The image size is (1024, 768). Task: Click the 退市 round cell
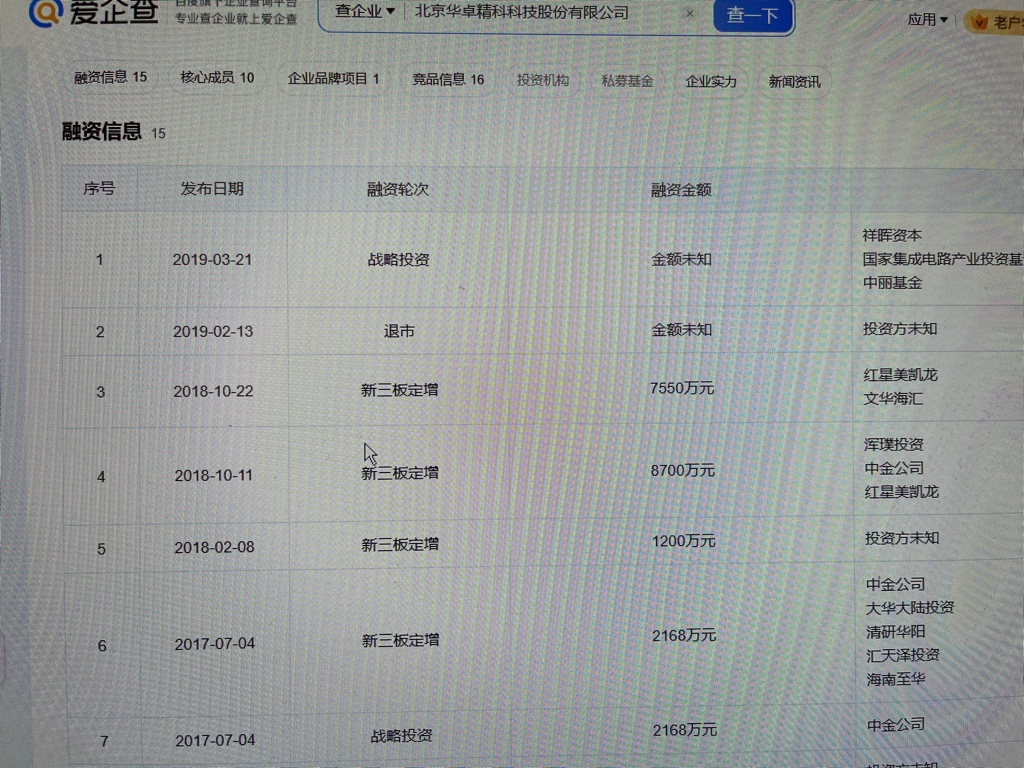[x=398, y=331]
